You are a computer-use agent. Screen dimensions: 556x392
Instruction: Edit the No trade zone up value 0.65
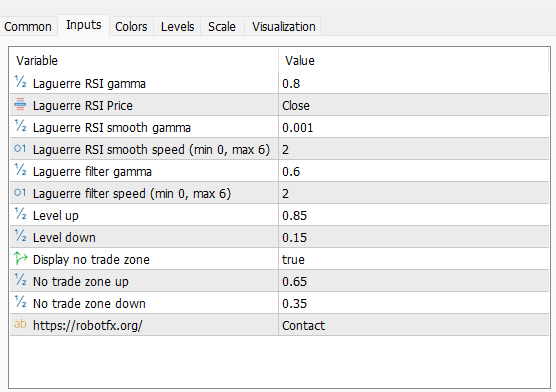coord(414,281)
